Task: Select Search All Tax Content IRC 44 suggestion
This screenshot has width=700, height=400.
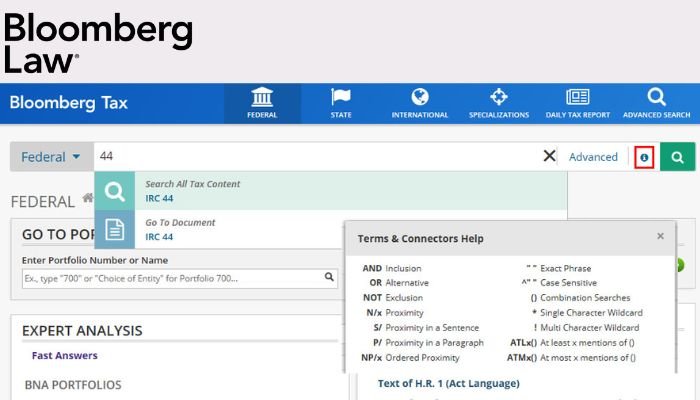Action: [x=330, y=191]
